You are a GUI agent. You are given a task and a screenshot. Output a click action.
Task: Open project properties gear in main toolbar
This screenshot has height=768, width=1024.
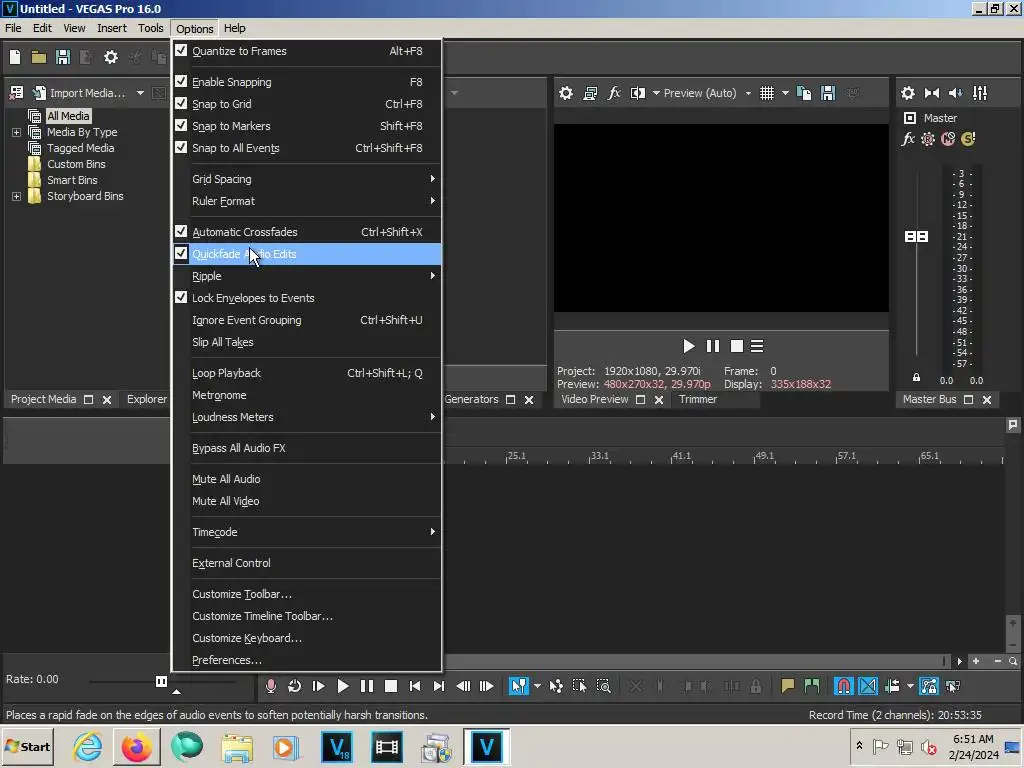pyautogui.click(x=111, y=57)
